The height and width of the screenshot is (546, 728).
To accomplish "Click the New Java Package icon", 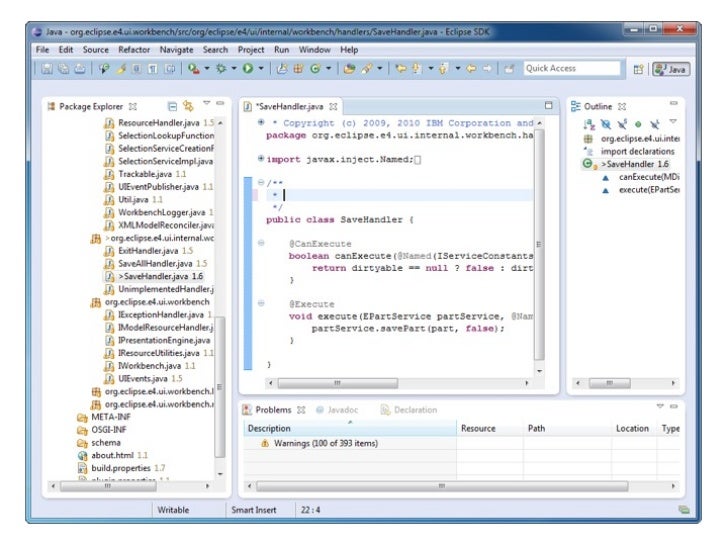I will pyautogui.click(x=298, y=69).
